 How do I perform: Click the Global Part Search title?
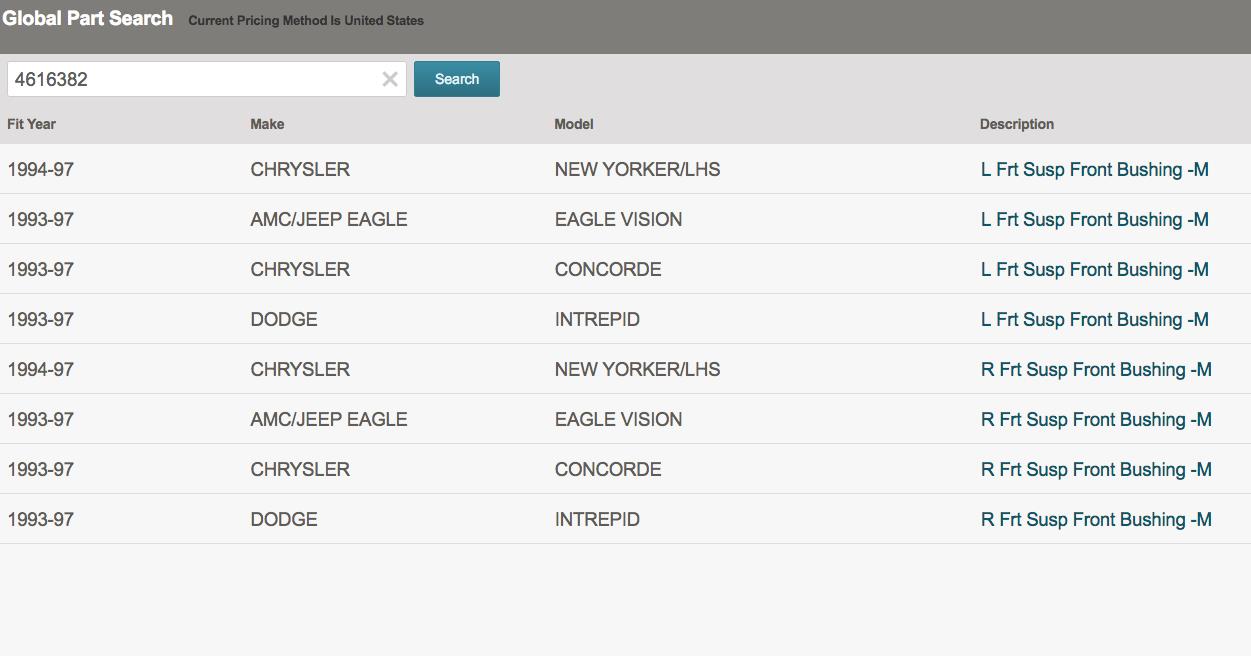click(x=88, y=18)
